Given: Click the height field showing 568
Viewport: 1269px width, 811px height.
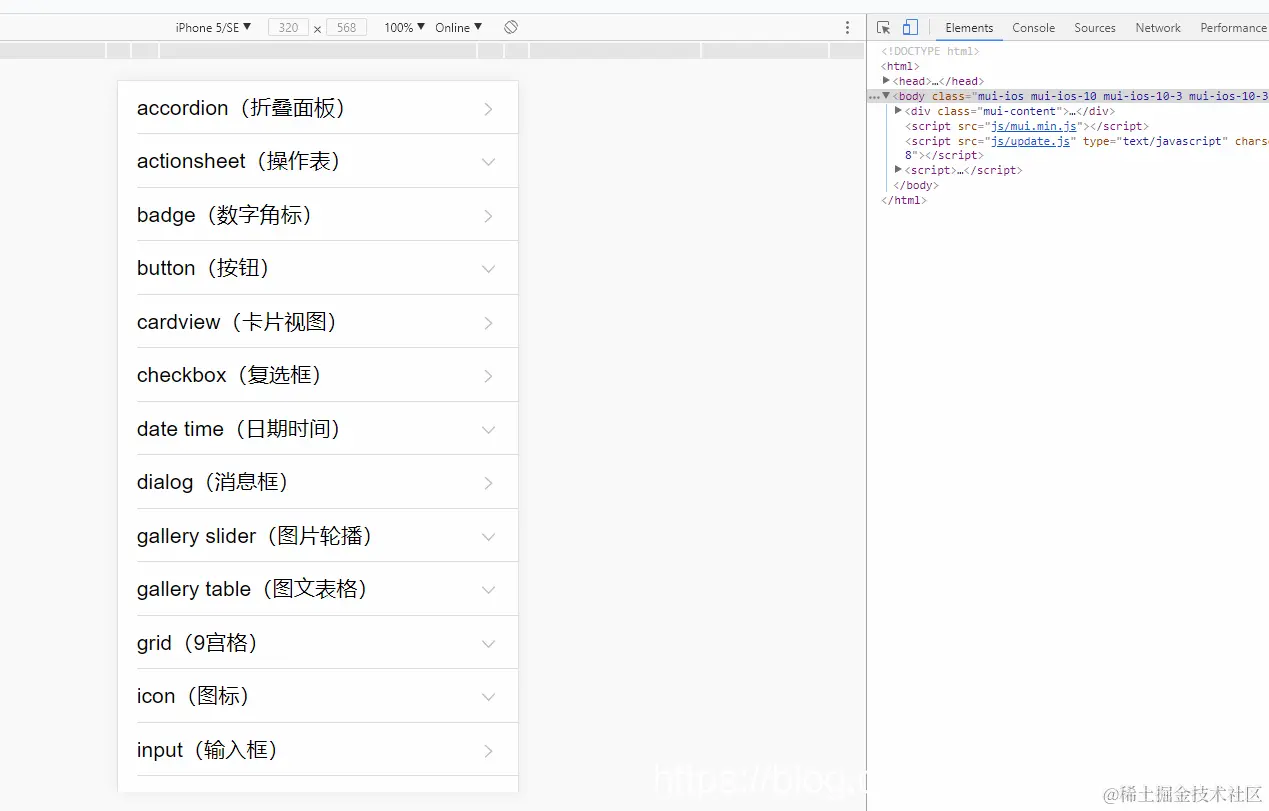Looking at the screenshot, I should point(346,28).
